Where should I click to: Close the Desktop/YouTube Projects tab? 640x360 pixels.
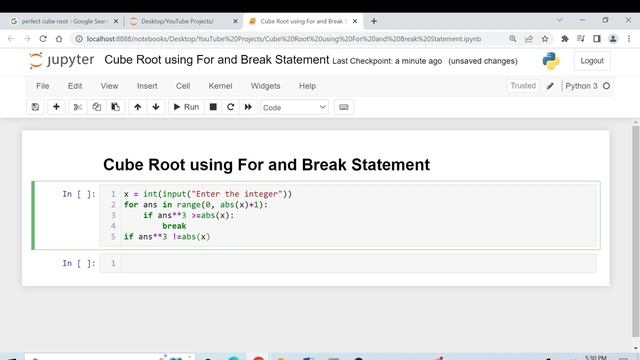(x=236, y=21)
